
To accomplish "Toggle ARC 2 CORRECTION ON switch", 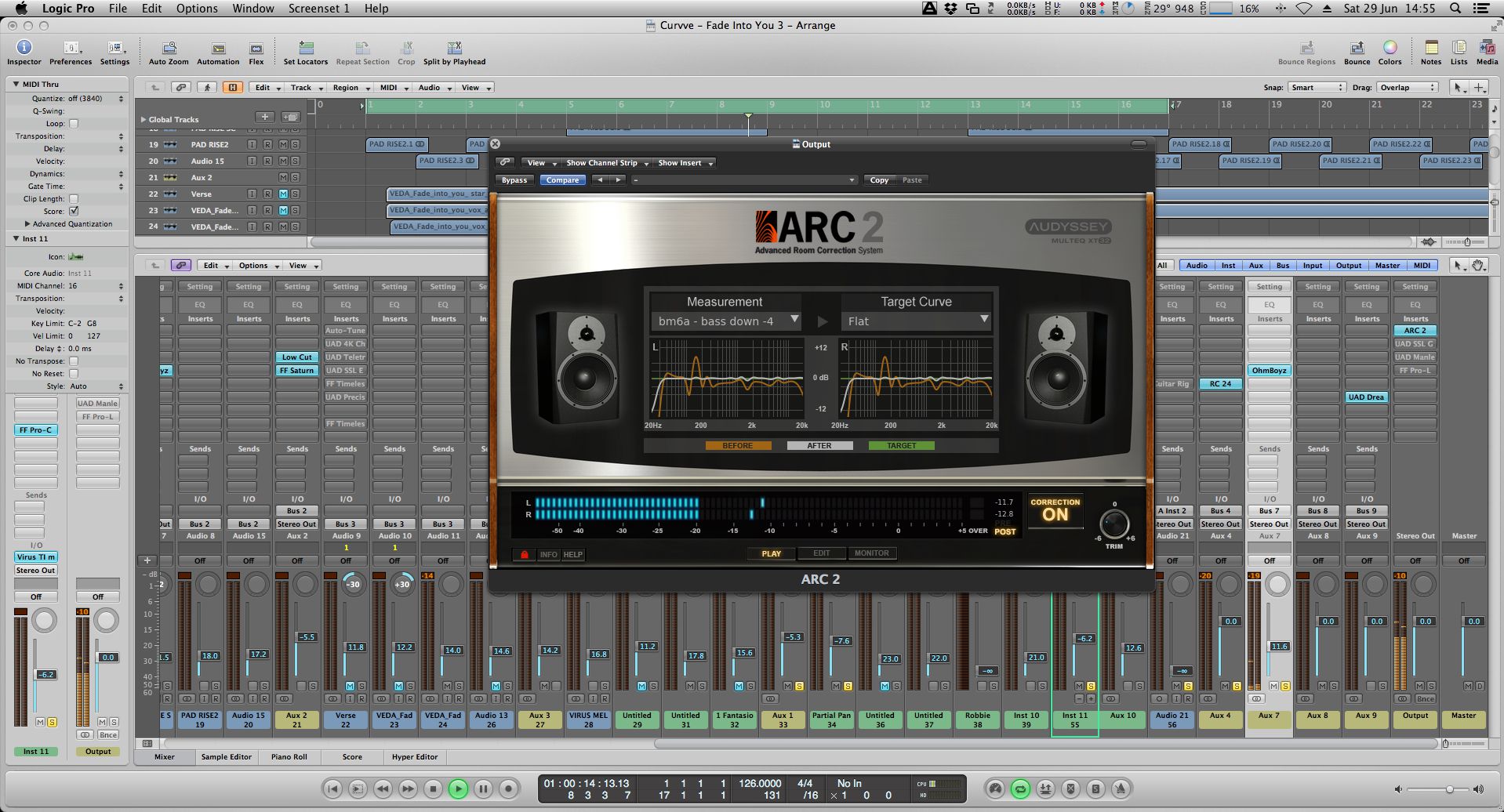I will tap(1055, 510).
